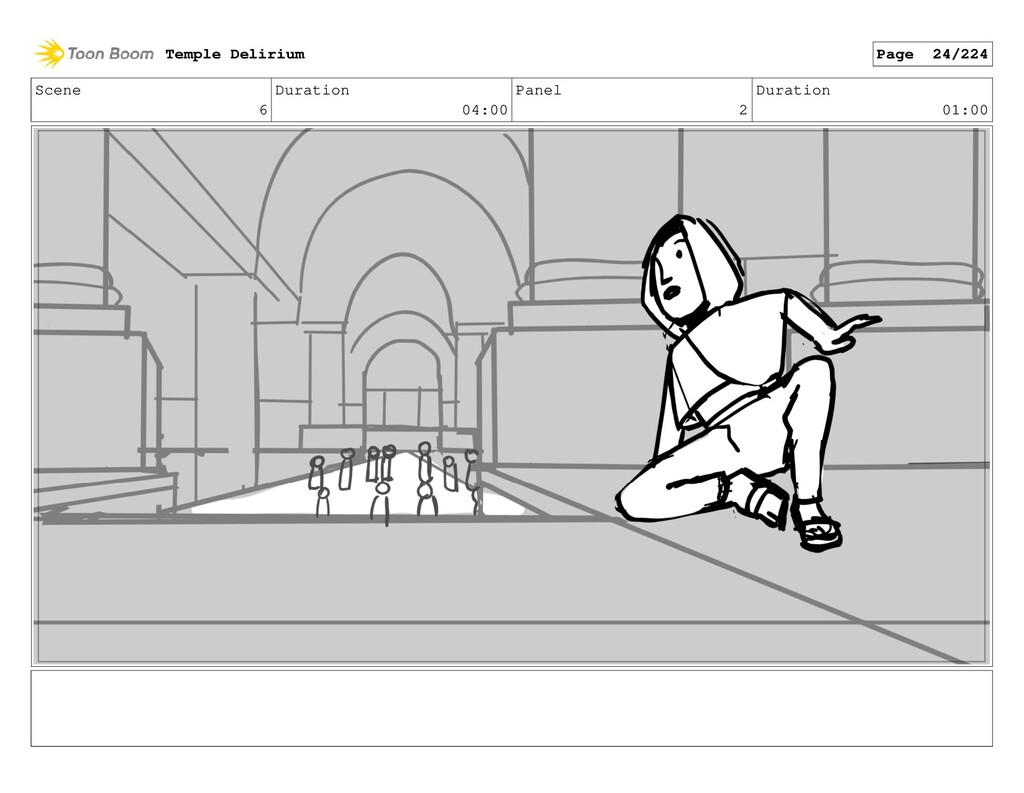Select the scene duration value '04:00'
1024x793 pixels.
pyautogui.click(x=485, y=110)
